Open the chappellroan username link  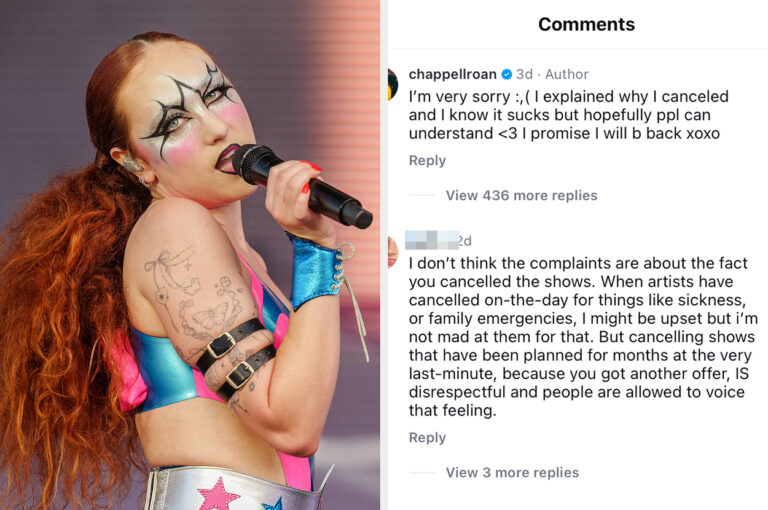click(453, 74)
